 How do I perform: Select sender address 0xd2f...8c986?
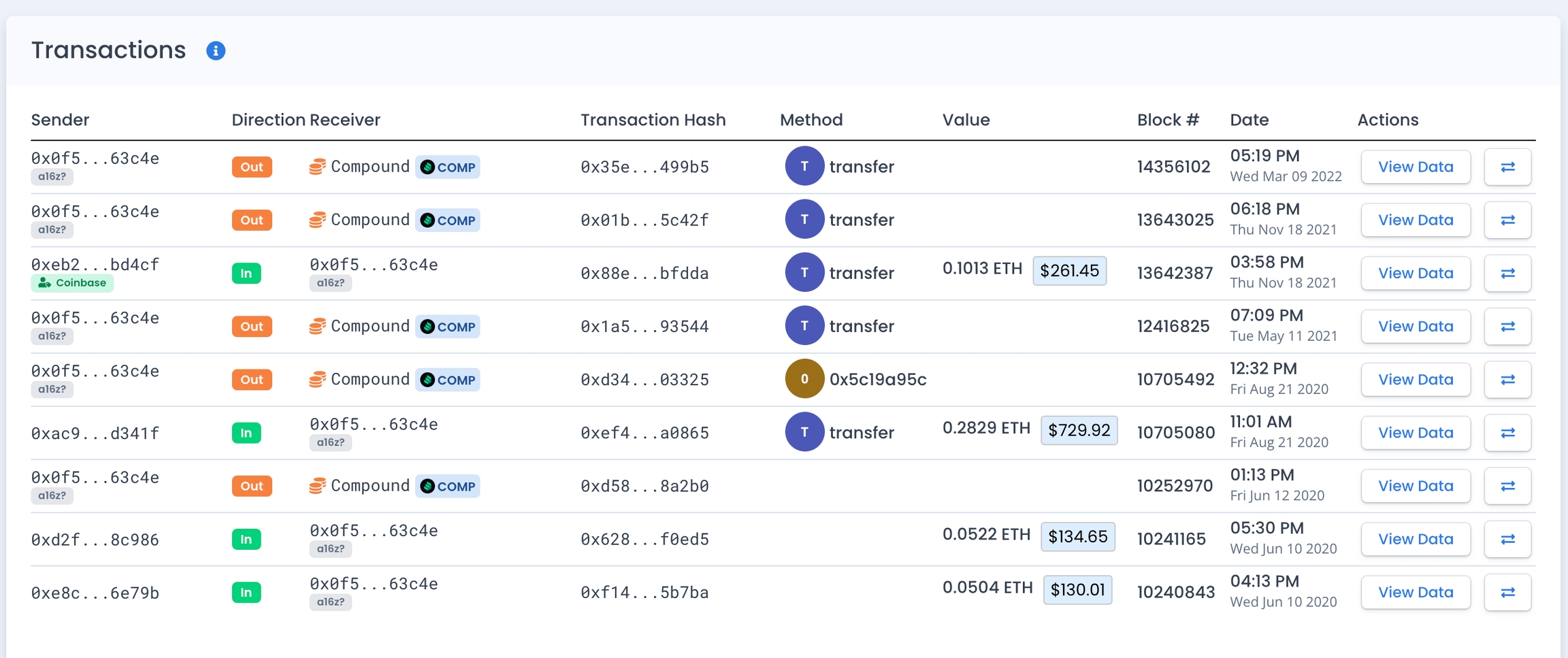click(x=95, y=540)
